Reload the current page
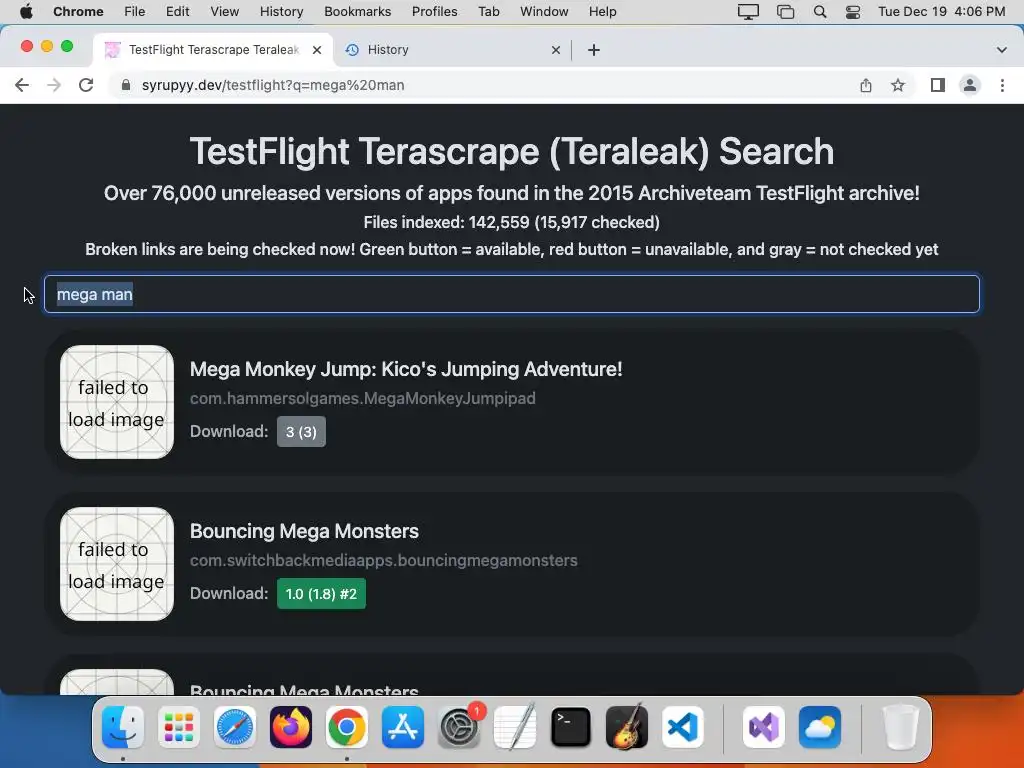The width and height of the screenshot is (1024, 768). [86, 85]
